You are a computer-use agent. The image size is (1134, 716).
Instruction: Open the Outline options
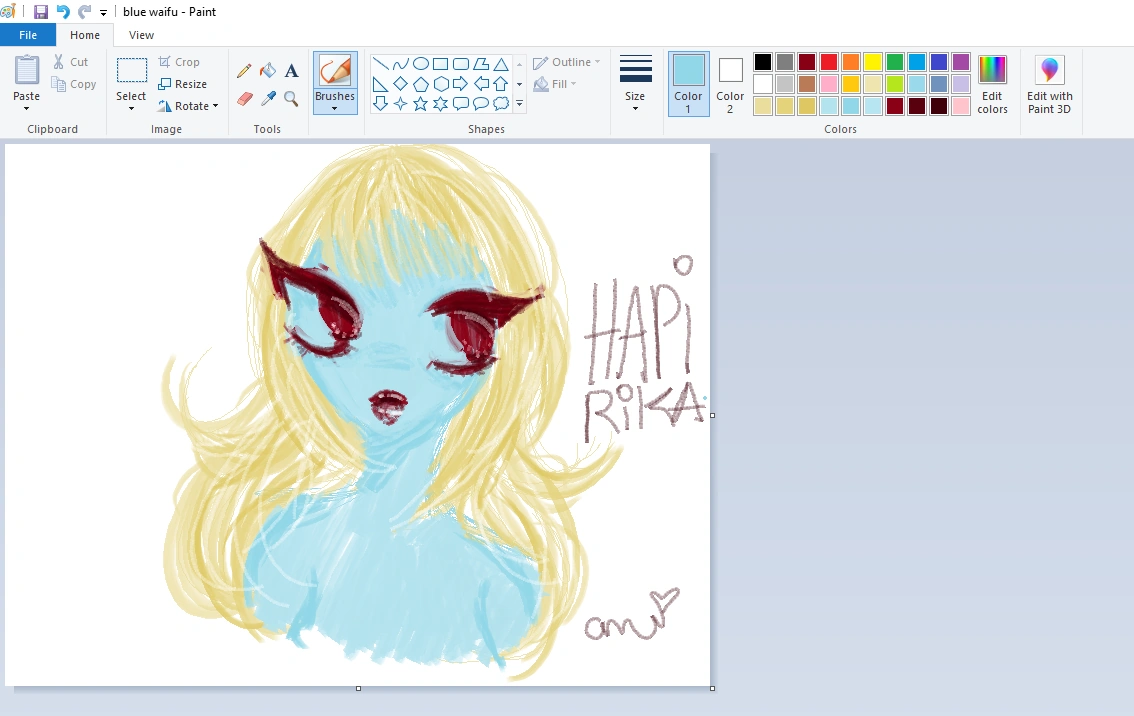click(567, 61)
